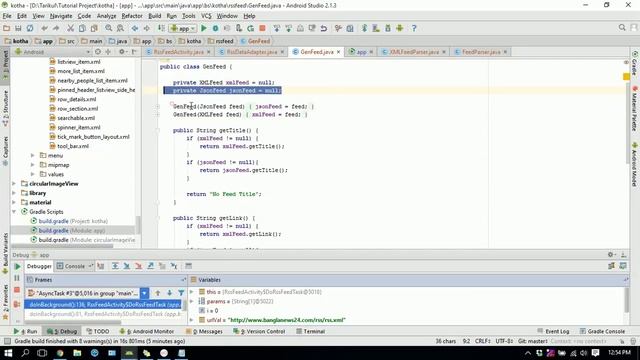Open the app run configuration dropdown

coord(183,28)
